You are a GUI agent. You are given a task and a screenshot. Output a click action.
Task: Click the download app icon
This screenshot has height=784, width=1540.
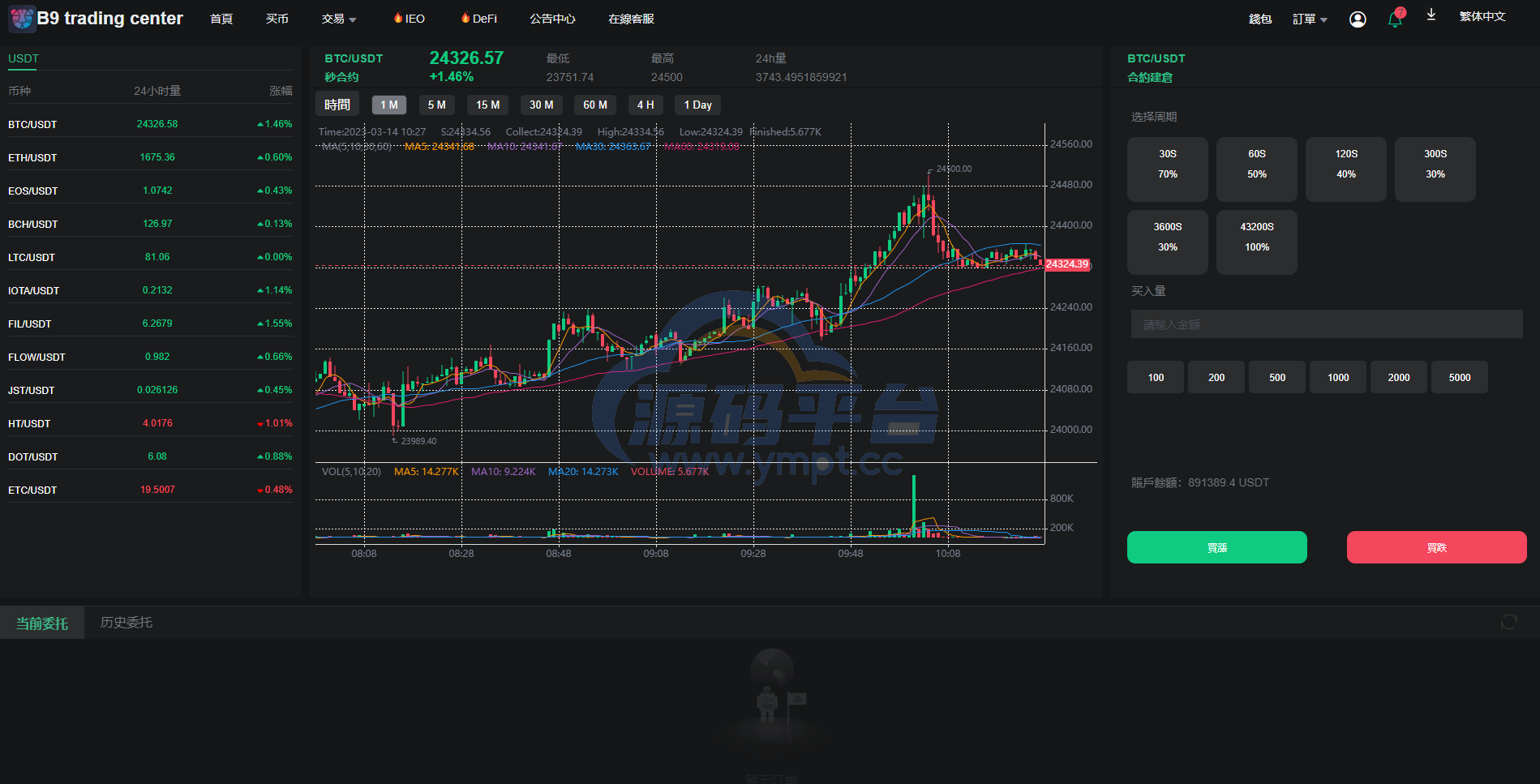(1431, 15)
